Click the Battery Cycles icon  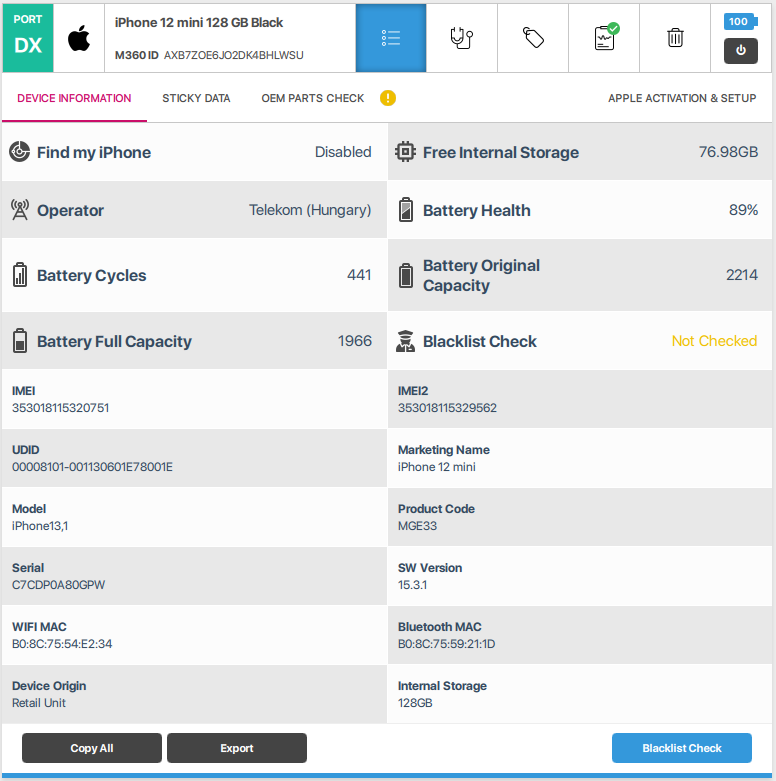coord(20,274)
